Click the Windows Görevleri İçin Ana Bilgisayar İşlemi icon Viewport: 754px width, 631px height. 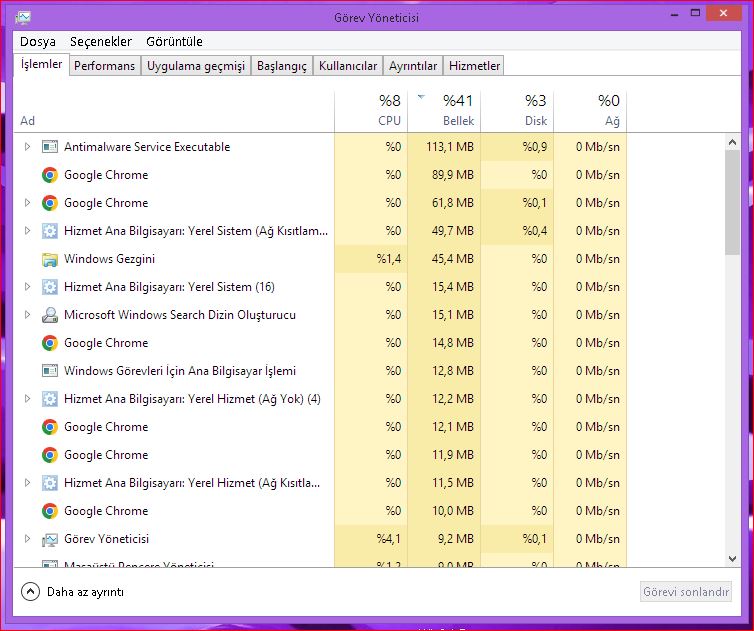pos(50,371)
